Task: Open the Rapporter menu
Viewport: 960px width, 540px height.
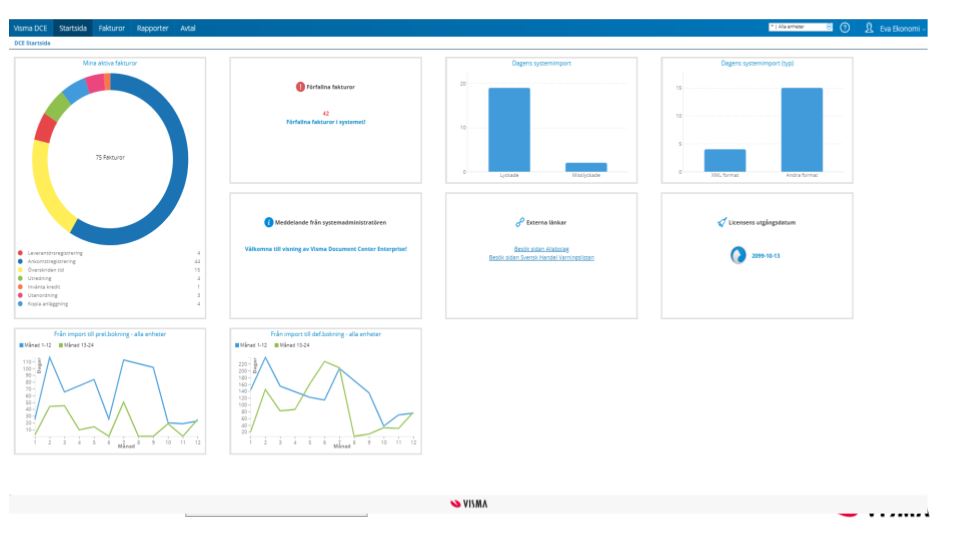Action: pos(152,28)
